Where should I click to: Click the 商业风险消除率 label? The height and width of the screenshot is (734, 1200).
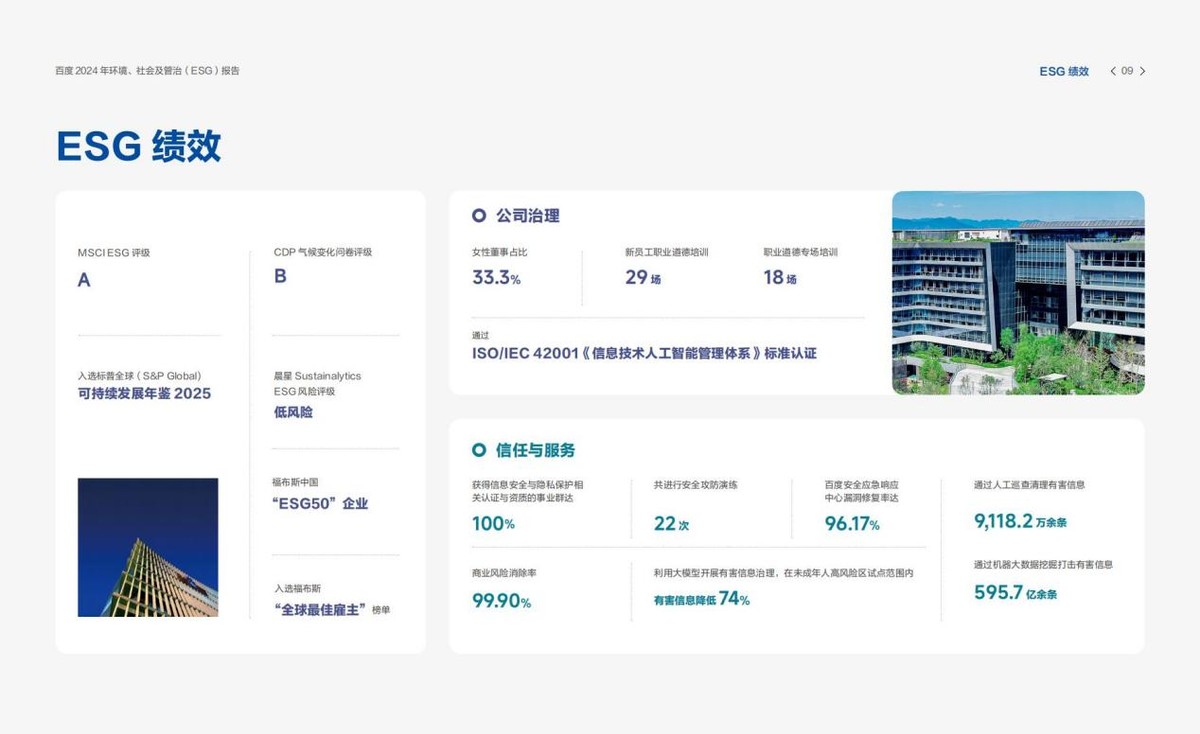coord(505,573)
